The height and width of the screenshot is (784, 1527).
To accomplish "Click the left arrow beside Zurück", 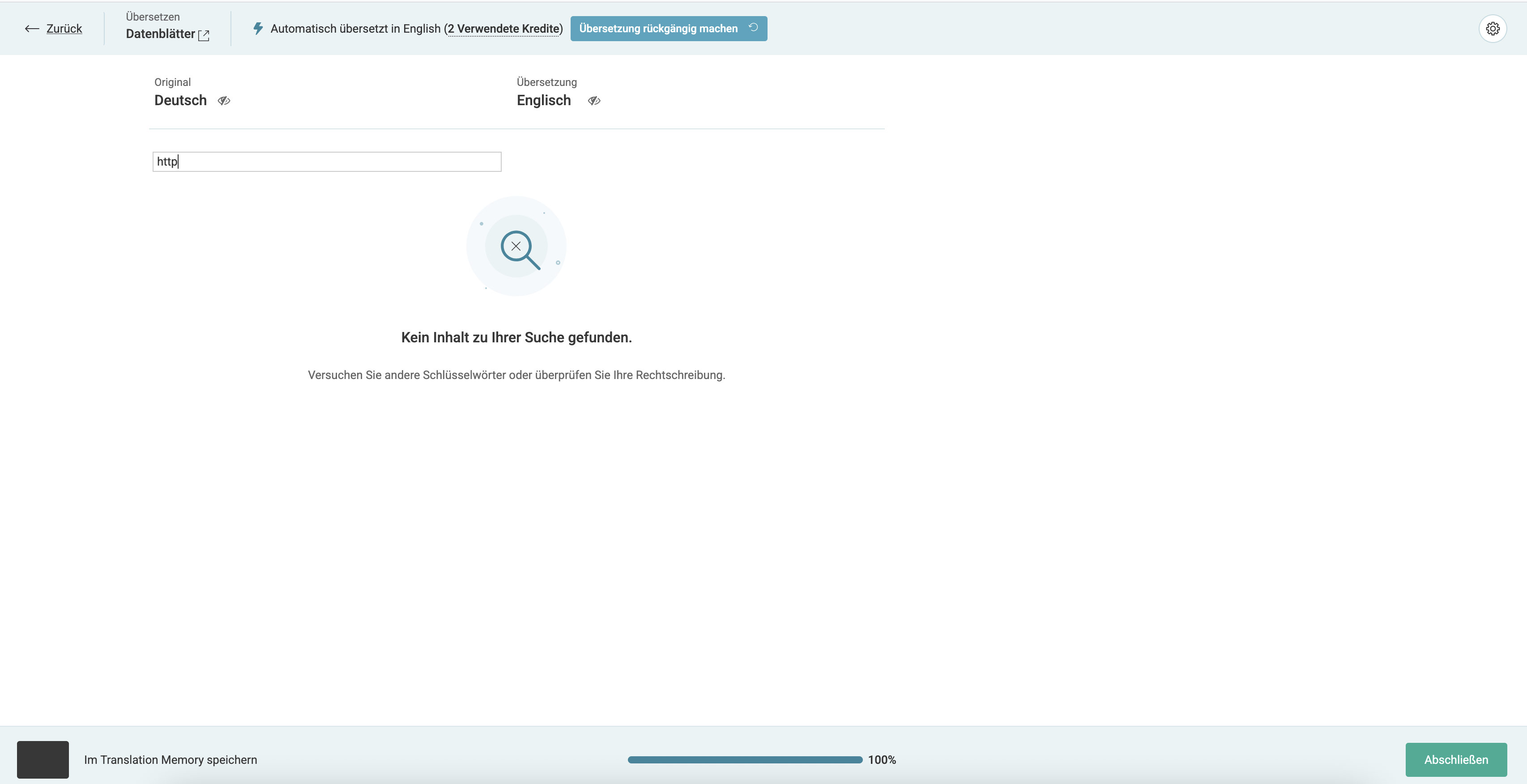I will tap(32, 29).
